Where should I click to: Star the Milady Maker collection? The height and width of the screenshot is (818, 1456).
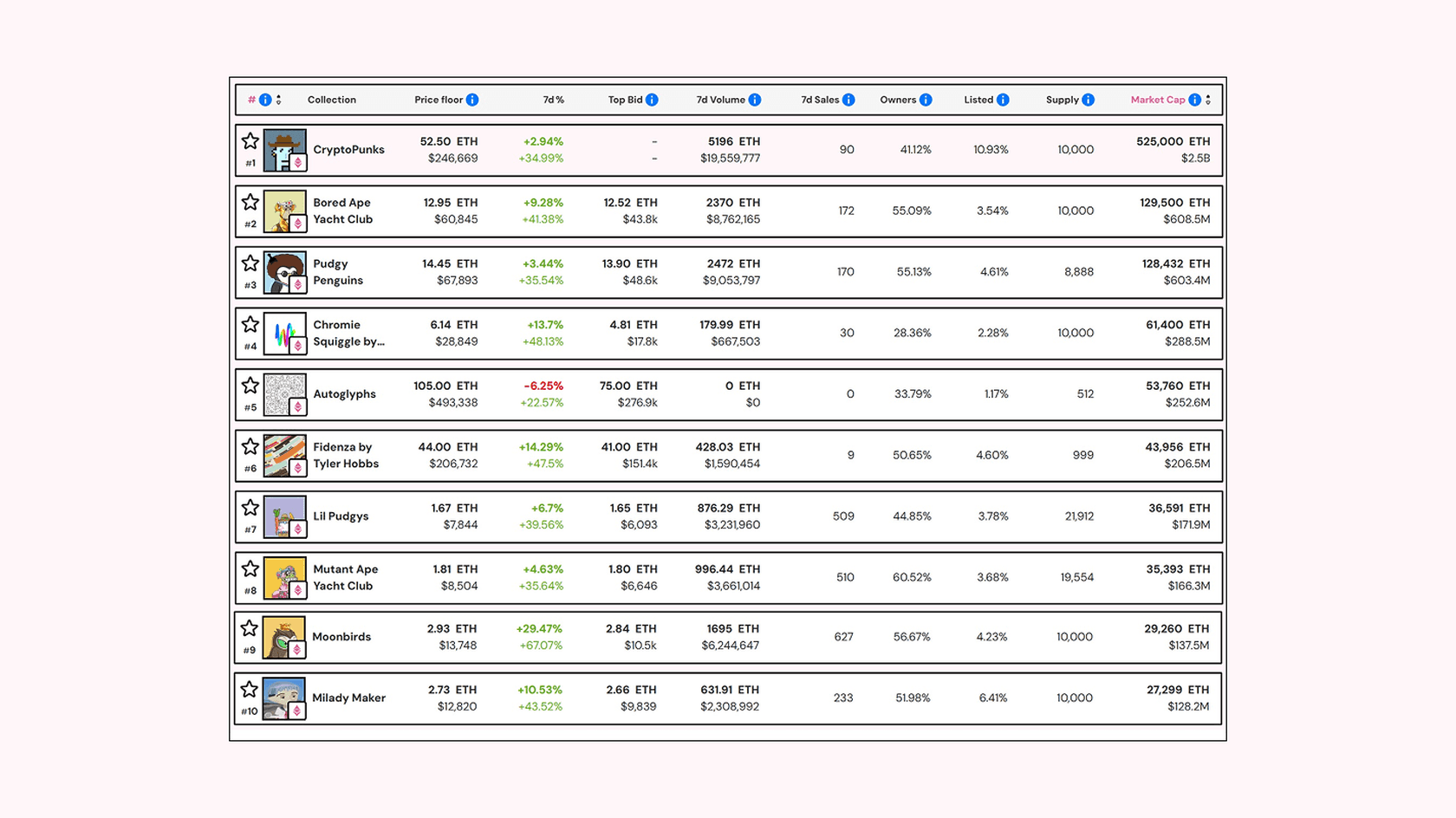250,689
